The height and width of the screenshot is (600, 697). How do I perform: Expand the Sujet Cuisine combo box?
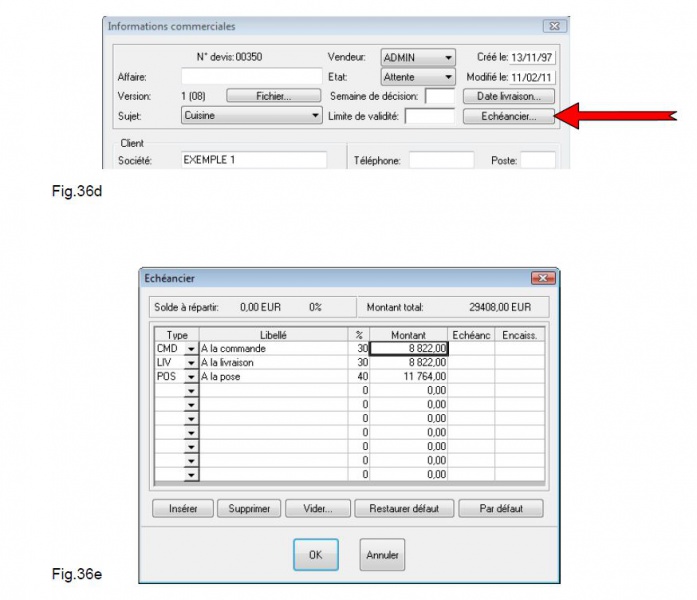pyautogui.click(x=315, y=116)
